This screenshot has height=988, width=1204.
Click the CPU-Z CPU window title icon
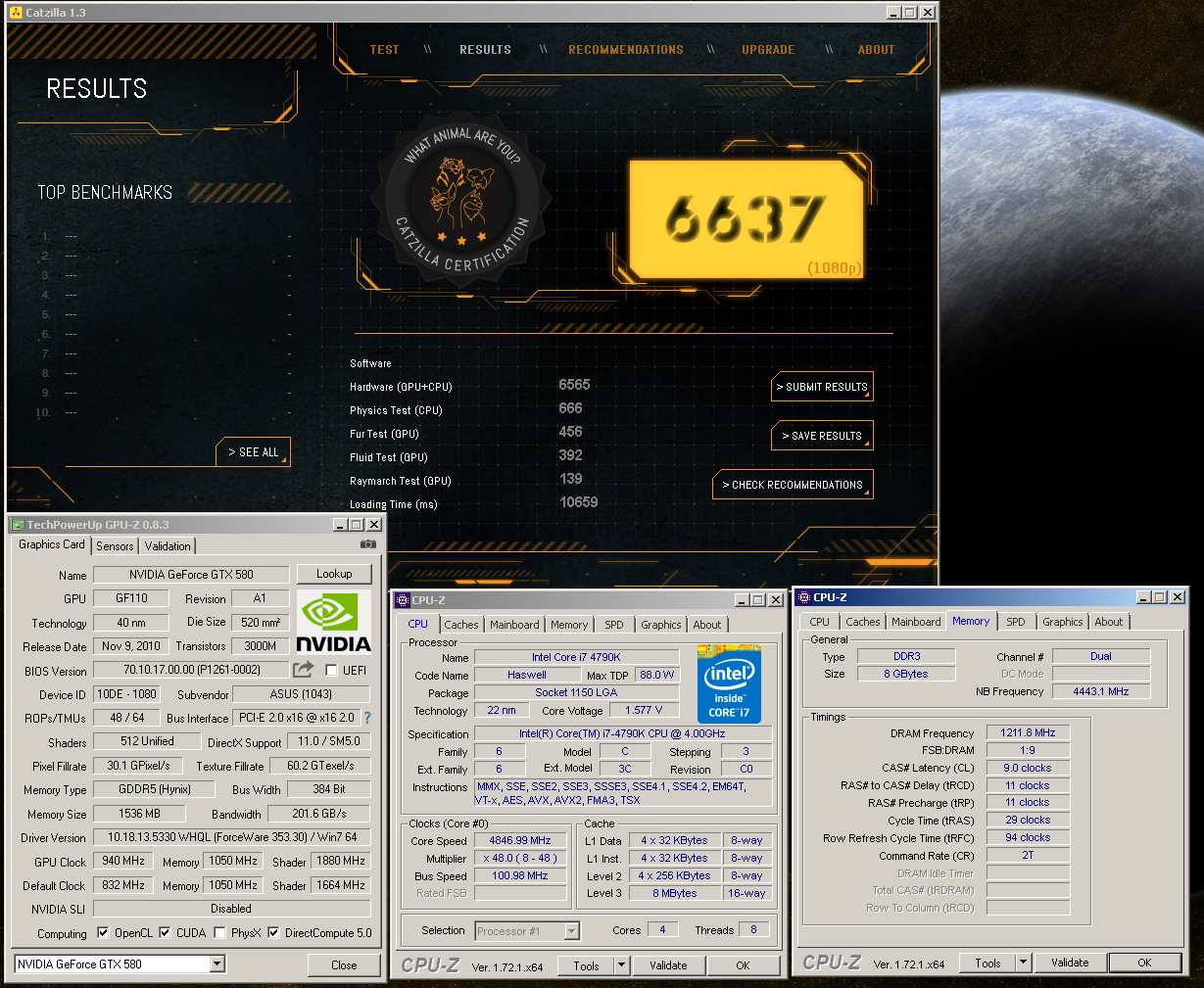pyautogui.click(x=403, y=600)
